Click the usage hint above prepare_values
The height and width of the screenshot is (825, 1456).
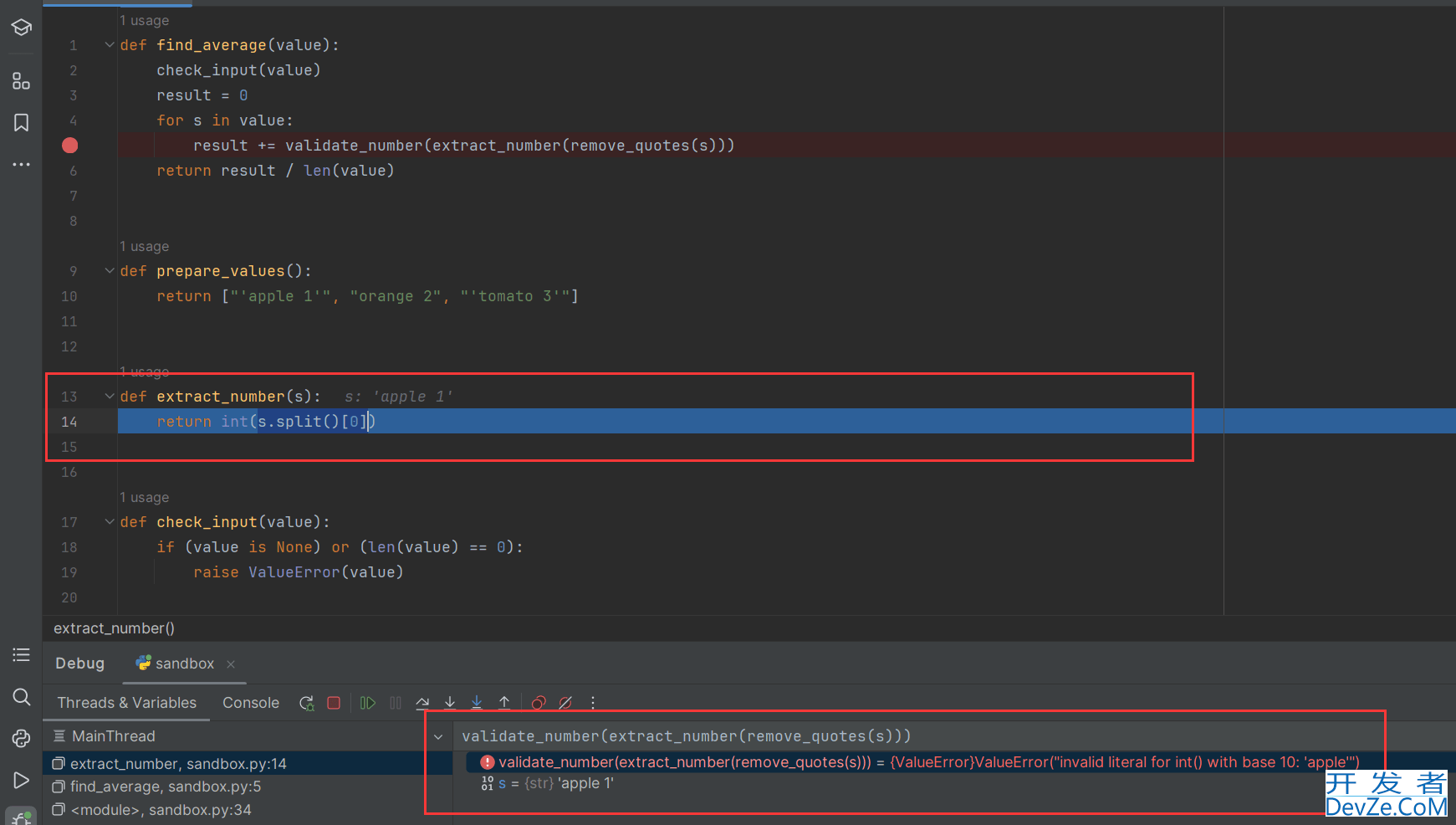[x=144, y=246]
